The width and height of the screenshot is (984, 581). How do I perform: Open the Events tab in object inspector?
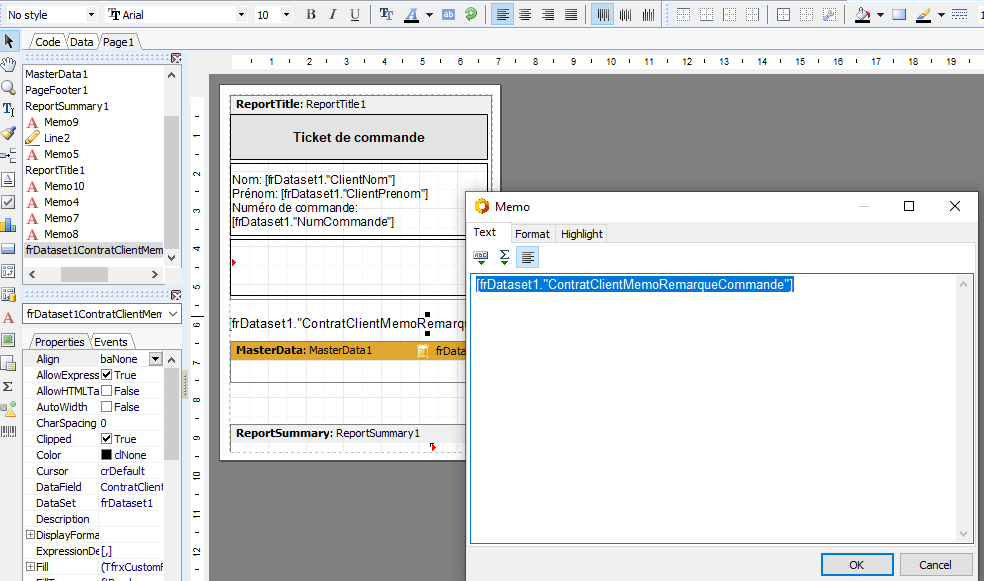tap(111, 342)
